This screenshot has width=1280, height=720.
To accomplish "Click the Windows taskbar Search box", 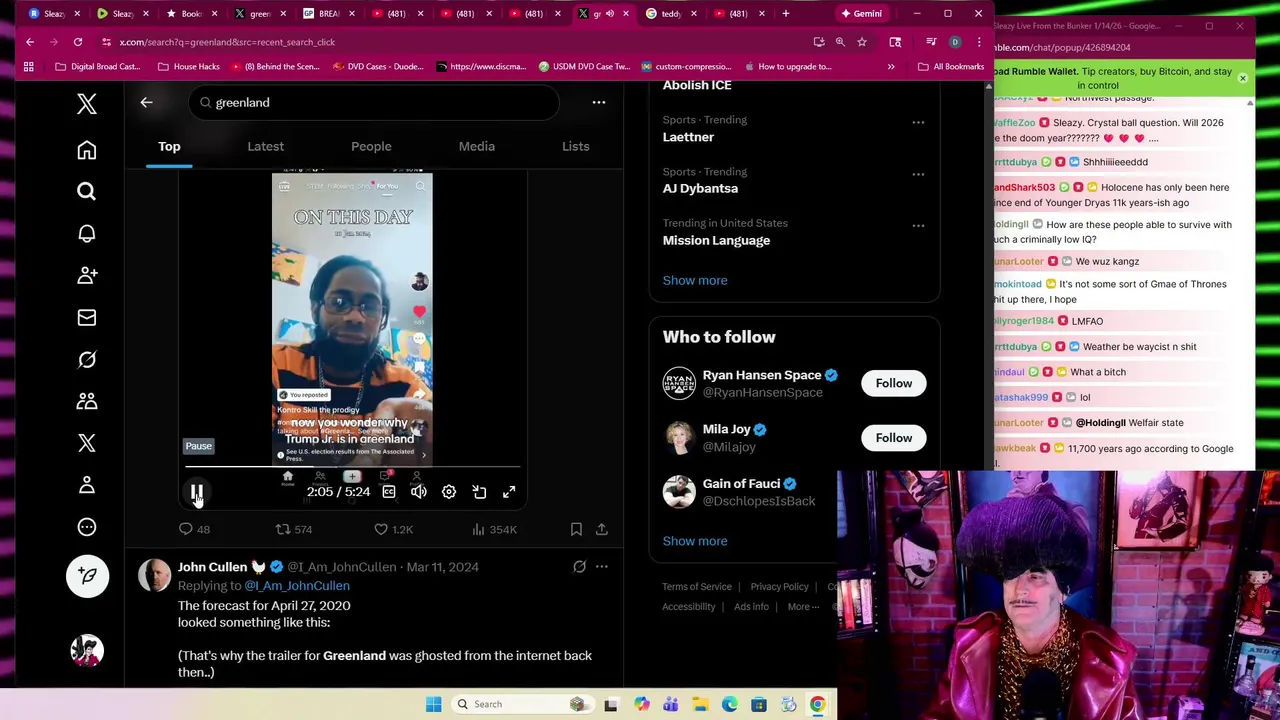I will click(521, 704).
